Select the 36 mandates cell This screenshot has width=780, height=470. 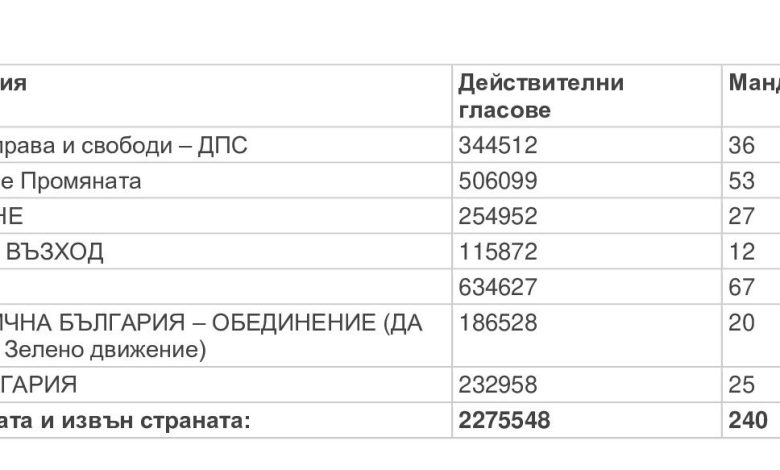[742, 145]
